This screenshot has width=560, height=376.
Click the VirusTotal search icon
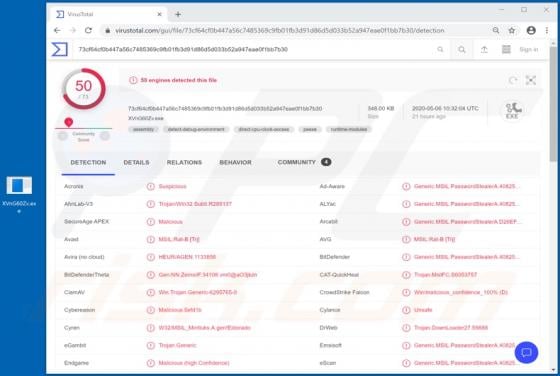(x=462, y=50)
